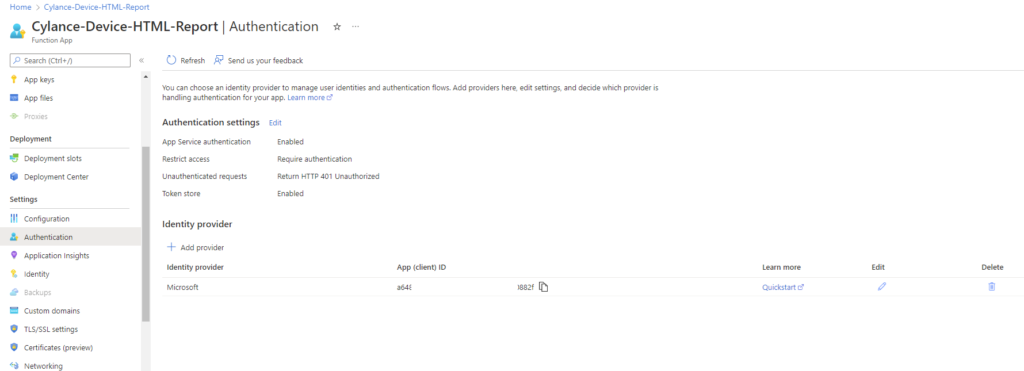This screenshot has height=371, width=1024.
Task: Click the Identity provider column header
Action: (195, 267)
